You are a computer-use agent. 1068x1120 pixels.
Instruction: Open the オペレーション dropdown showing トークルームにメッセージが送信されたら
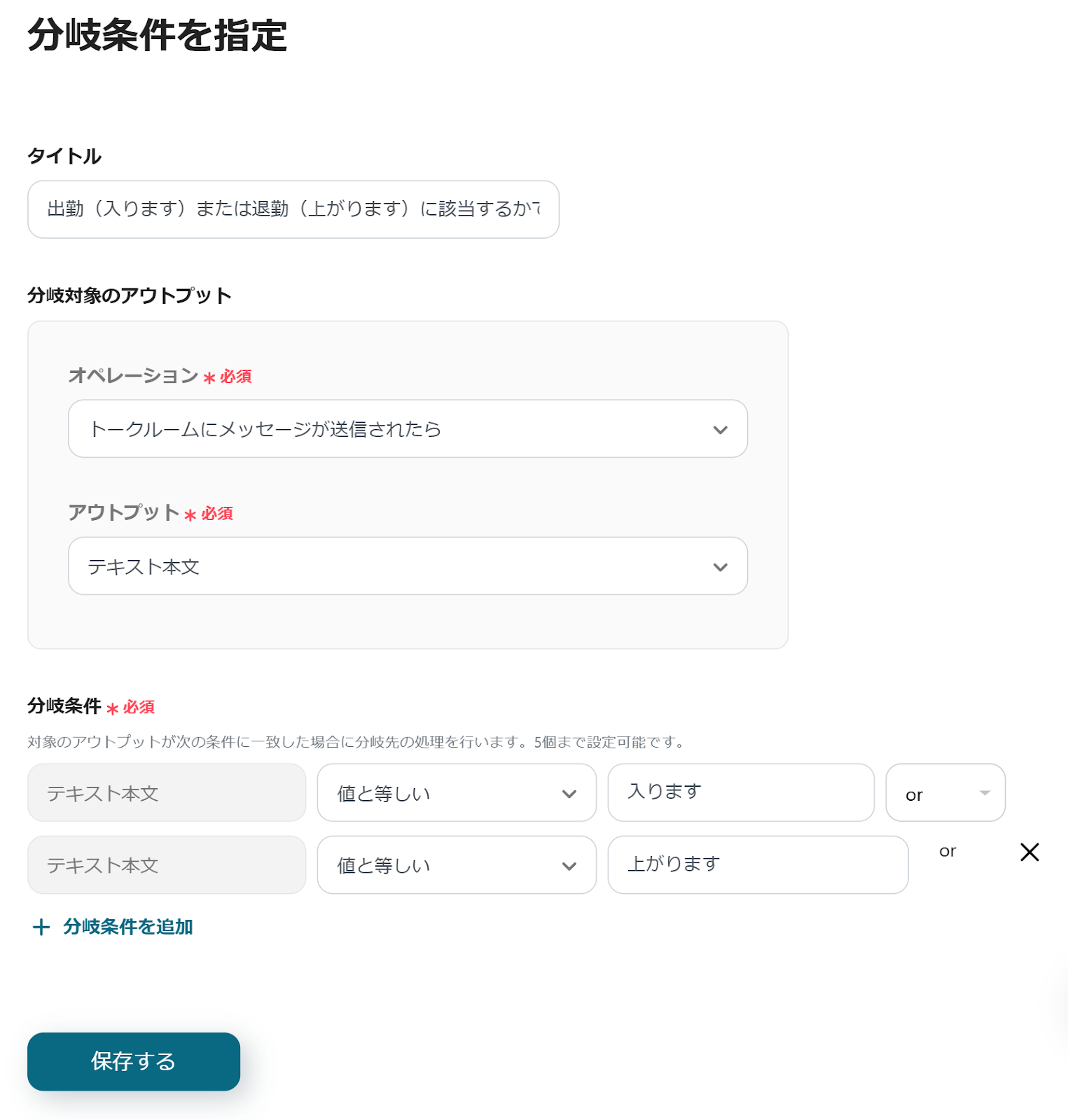pyautogui.click(x=408, y=429)
